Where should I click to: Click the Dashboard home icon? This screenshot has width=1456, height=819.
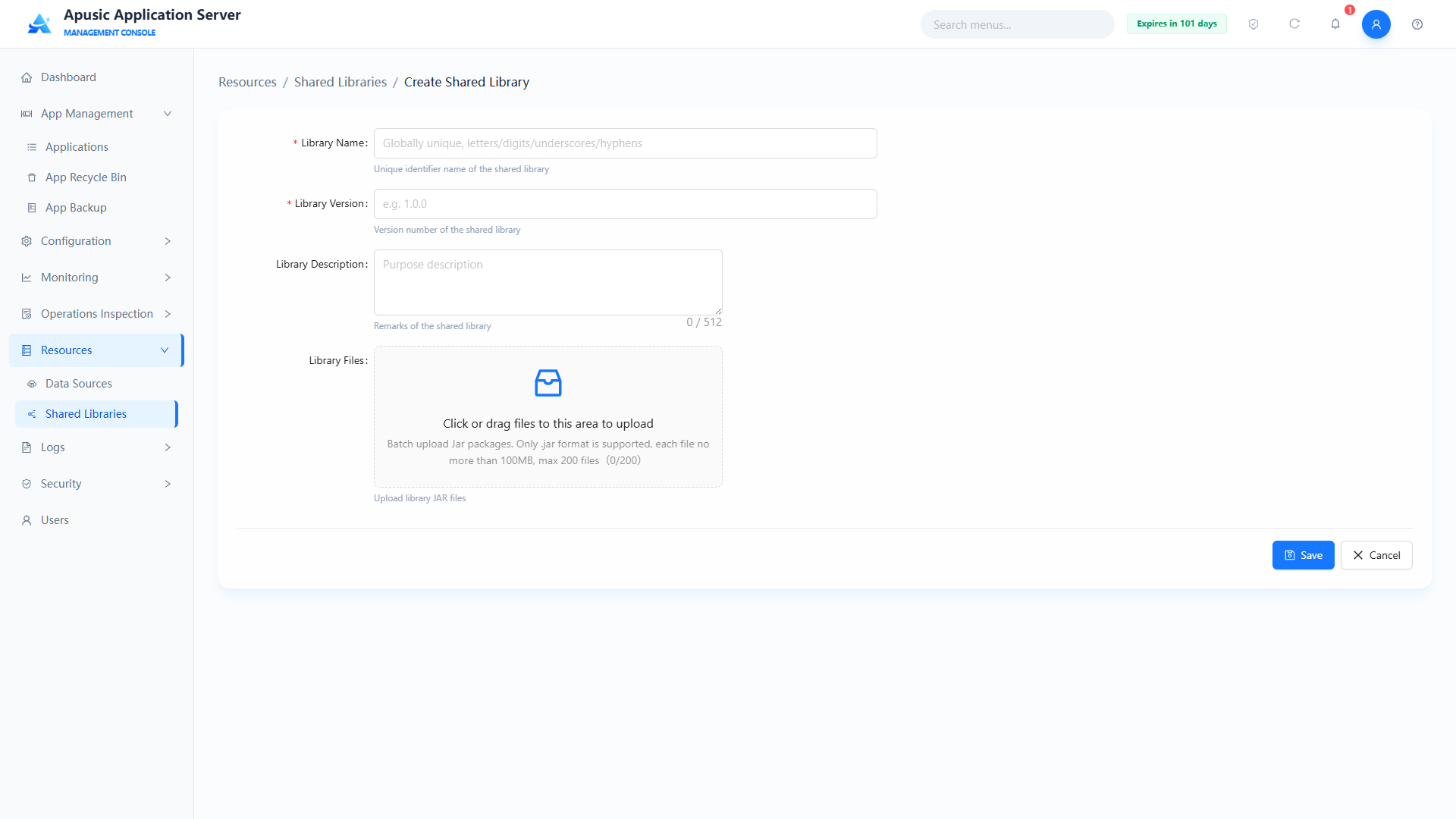coord(27,77)
